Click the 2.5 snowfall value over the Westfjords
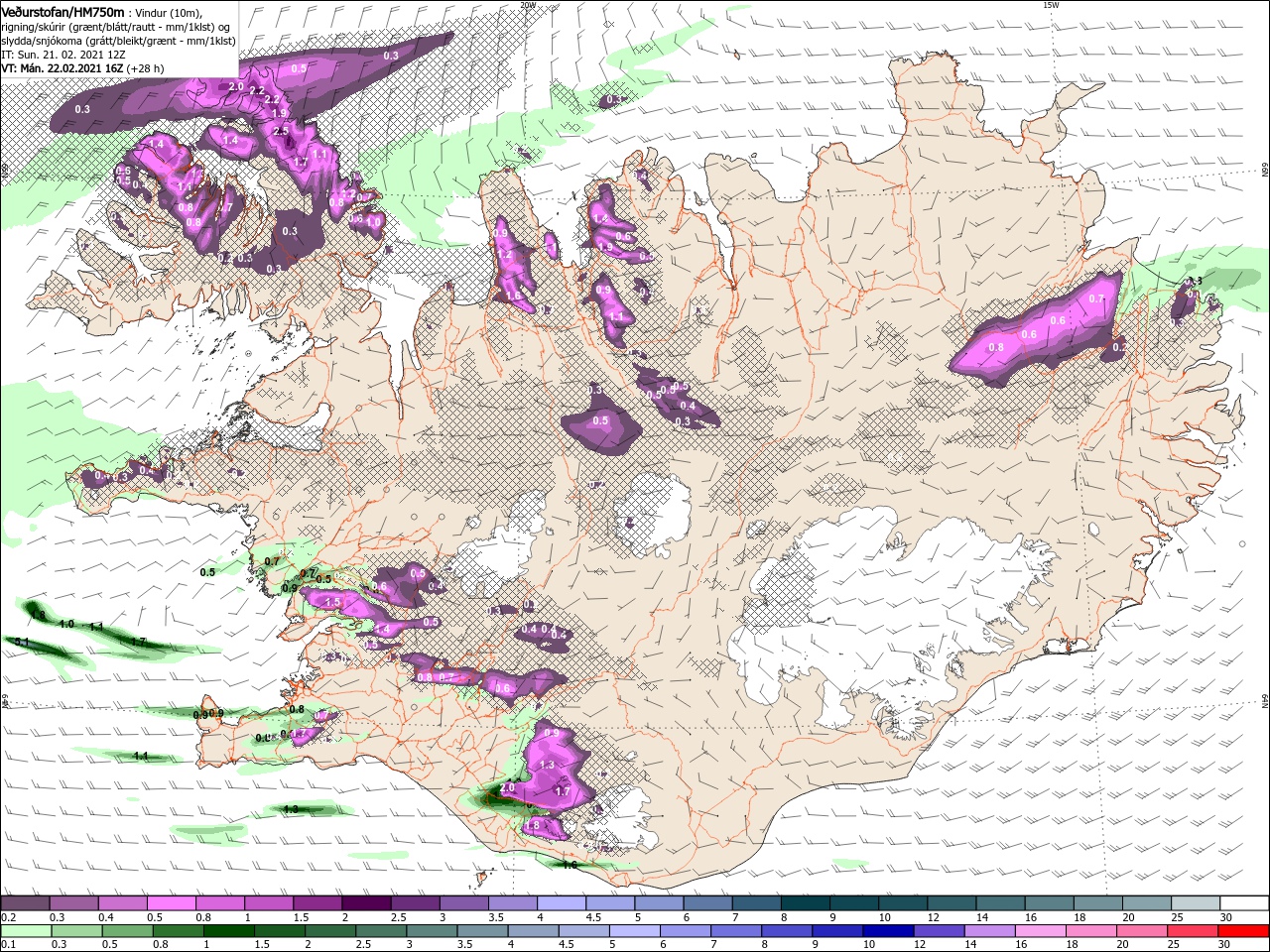The width and height of the screenshot is (1270, 952). point(281,131)
